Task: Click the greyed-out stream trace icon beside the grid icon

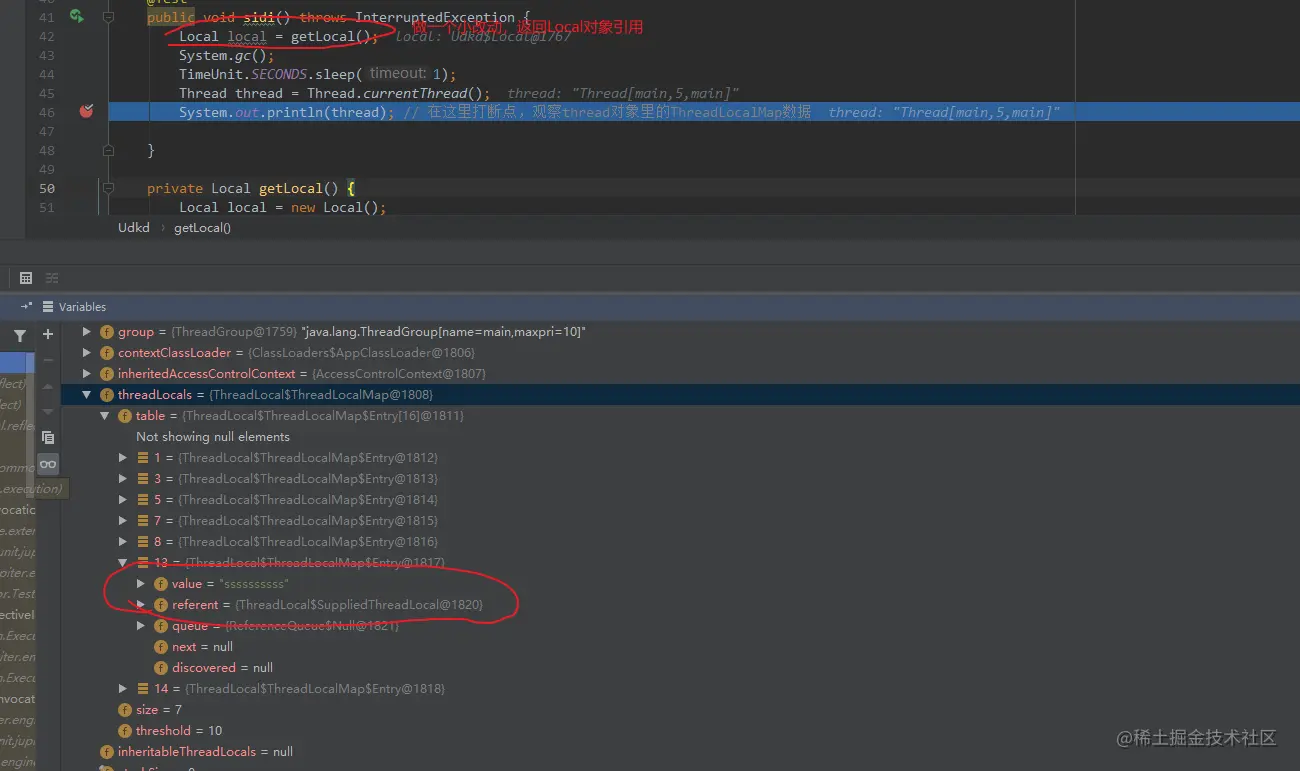Action: [52, 278]
